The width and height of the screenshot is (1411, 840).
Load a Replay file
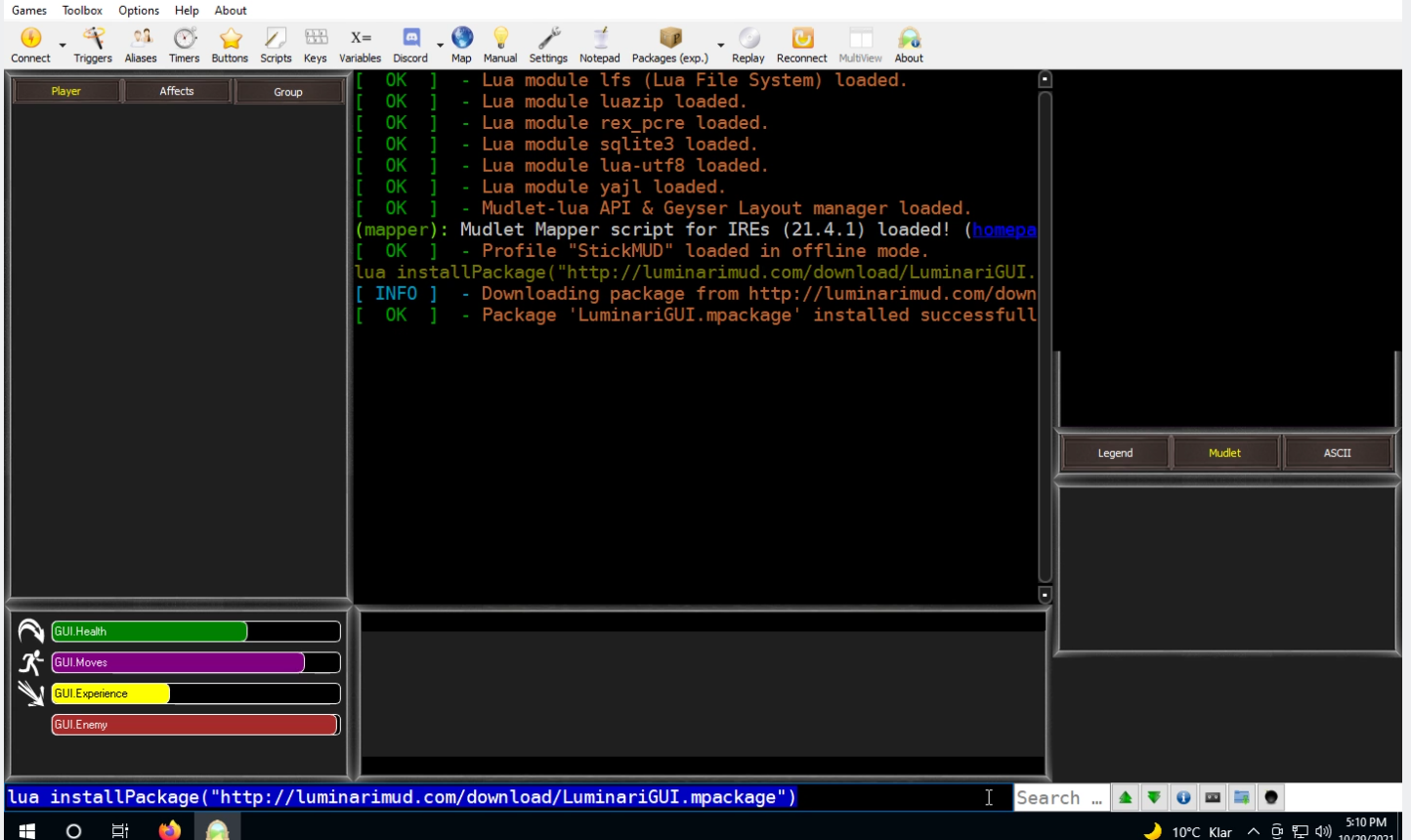pyautogui.click(x=748, y=44)
